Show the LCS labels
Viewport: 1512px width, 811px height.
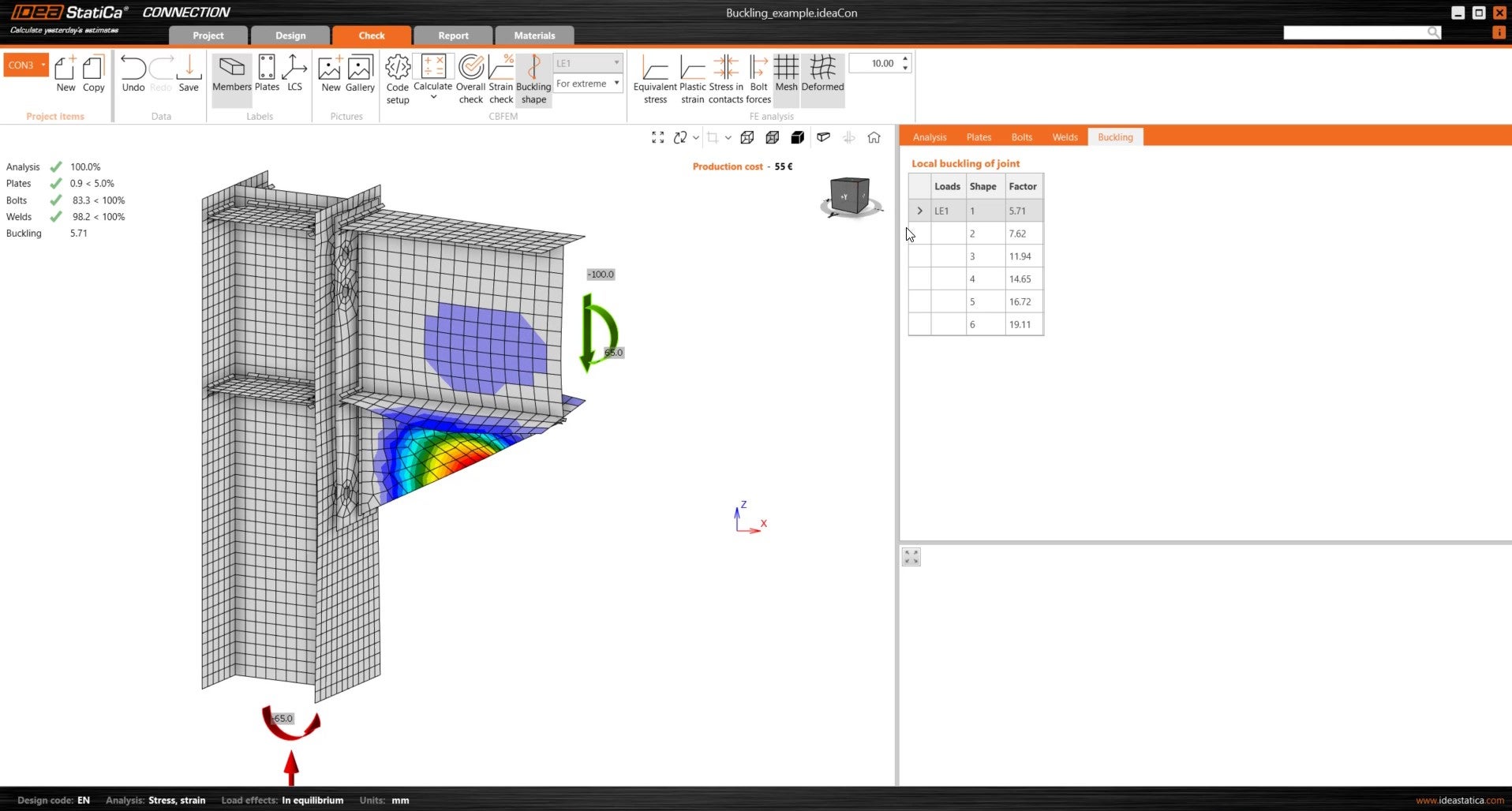294,75
